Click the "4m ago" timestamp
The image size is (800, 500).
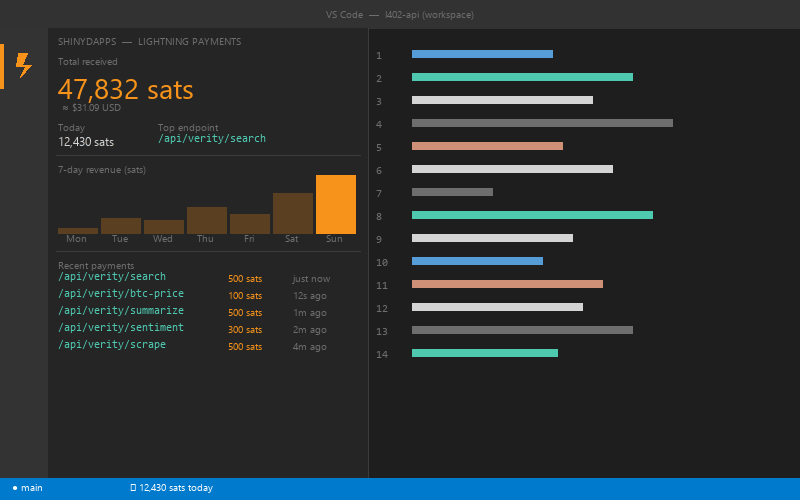click(310, 346)
